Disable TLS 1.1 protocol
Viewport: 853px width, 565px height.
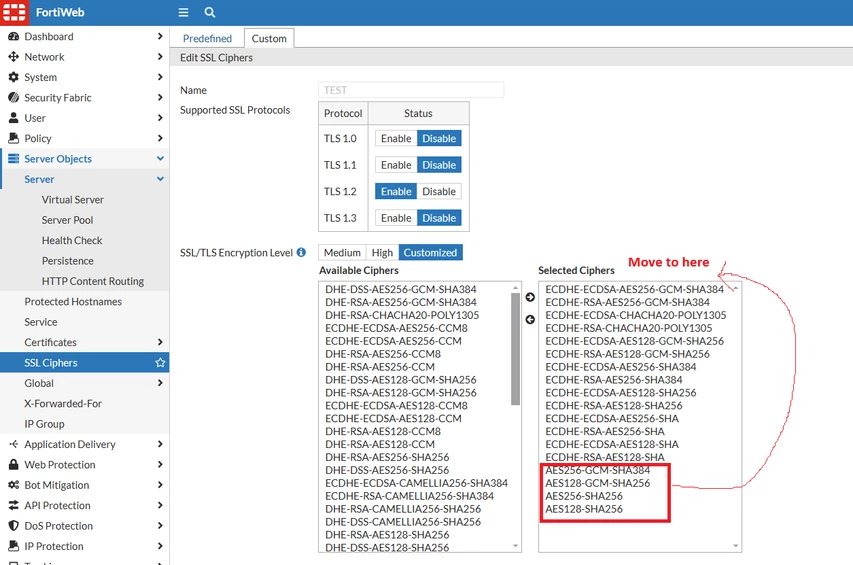[x=439, y=165]
